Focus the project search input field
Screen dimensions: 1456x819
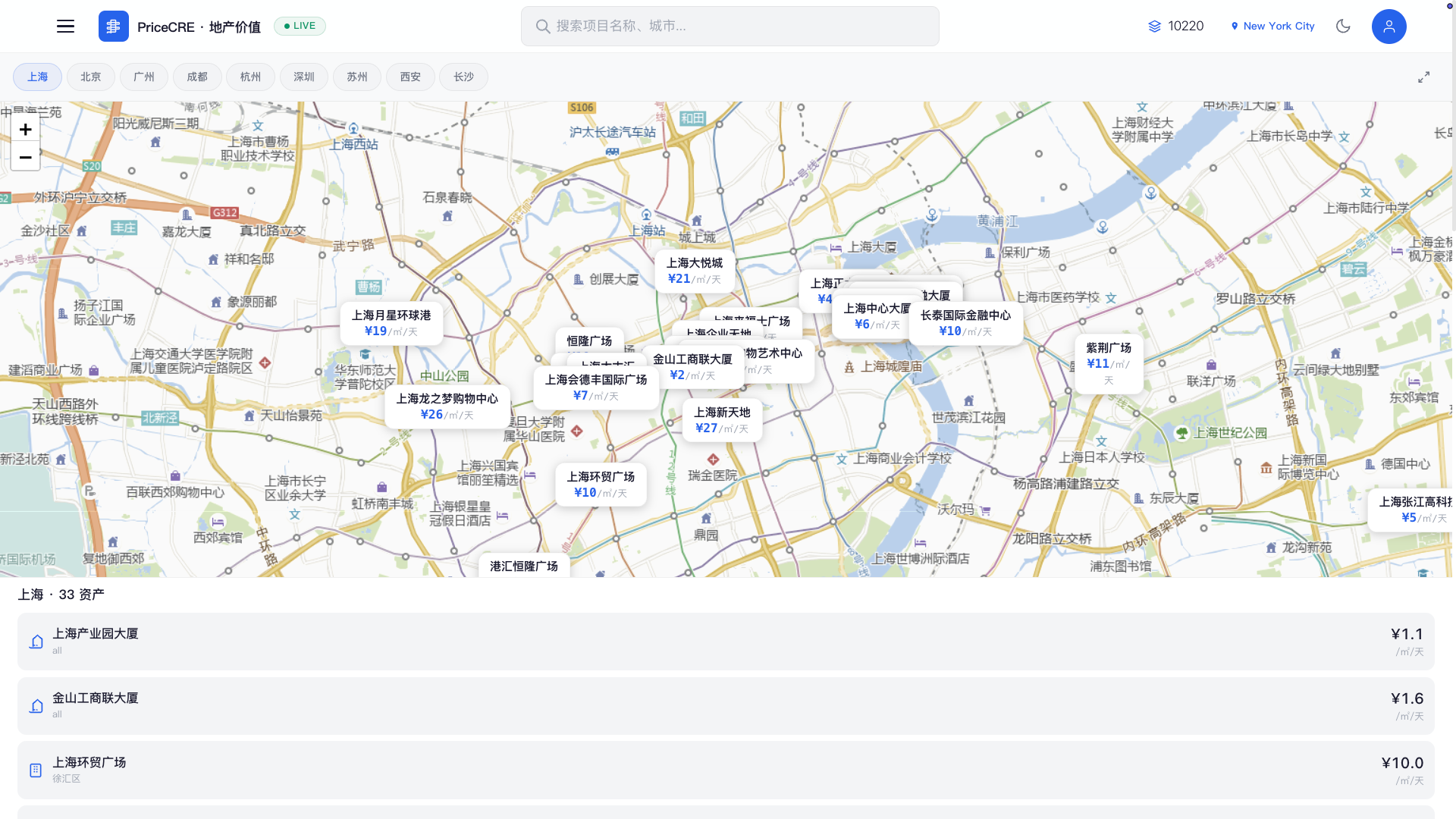pos(730,27)
